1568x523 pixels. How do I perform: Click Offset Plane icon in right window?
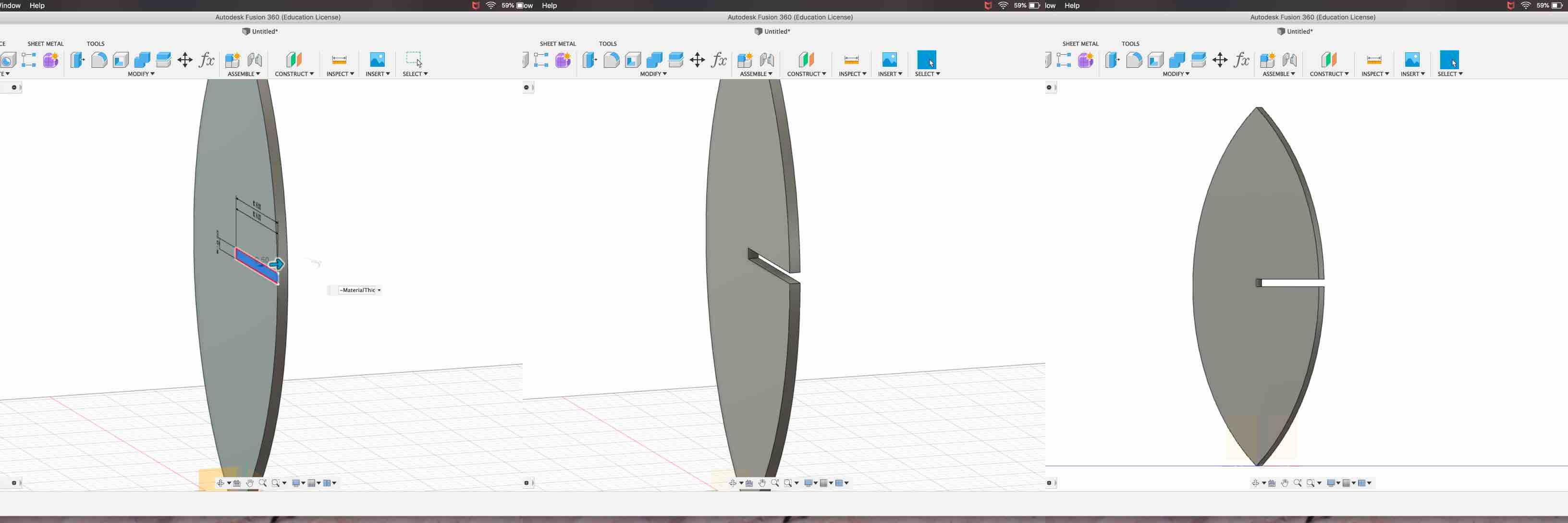coord(1329,60)
